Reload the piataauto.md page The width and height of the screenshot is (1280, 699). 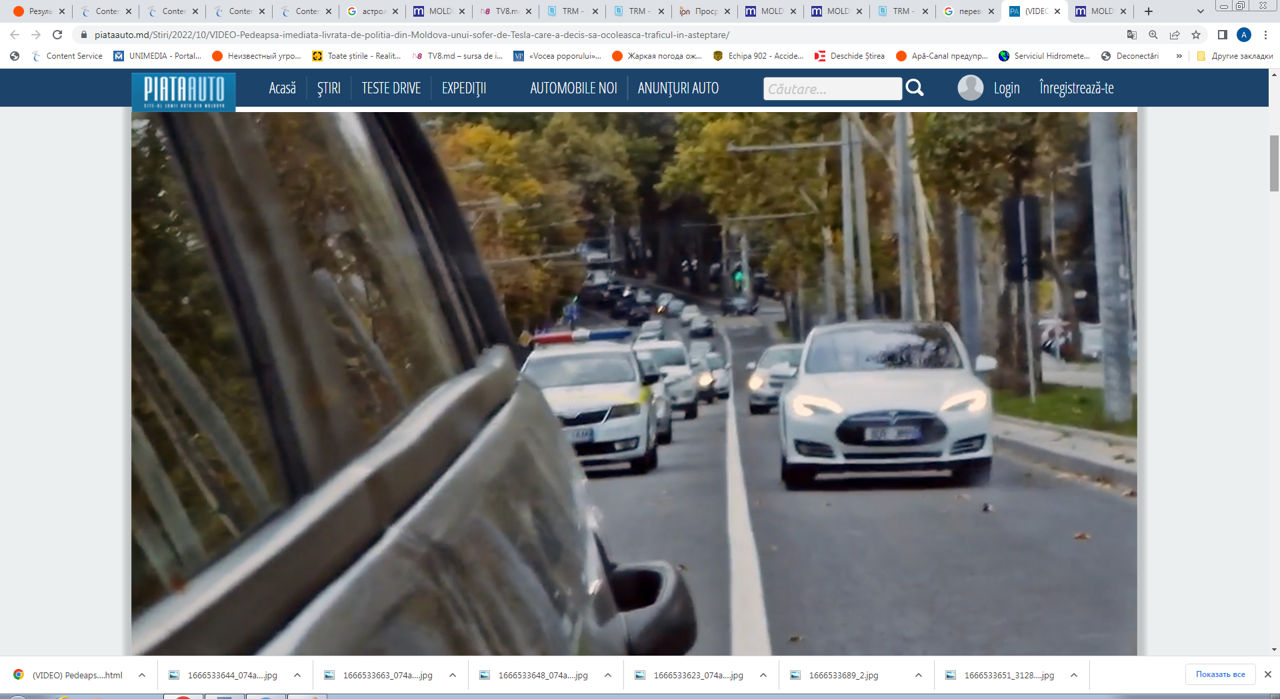pyautogui.click(x=59, y=34)
